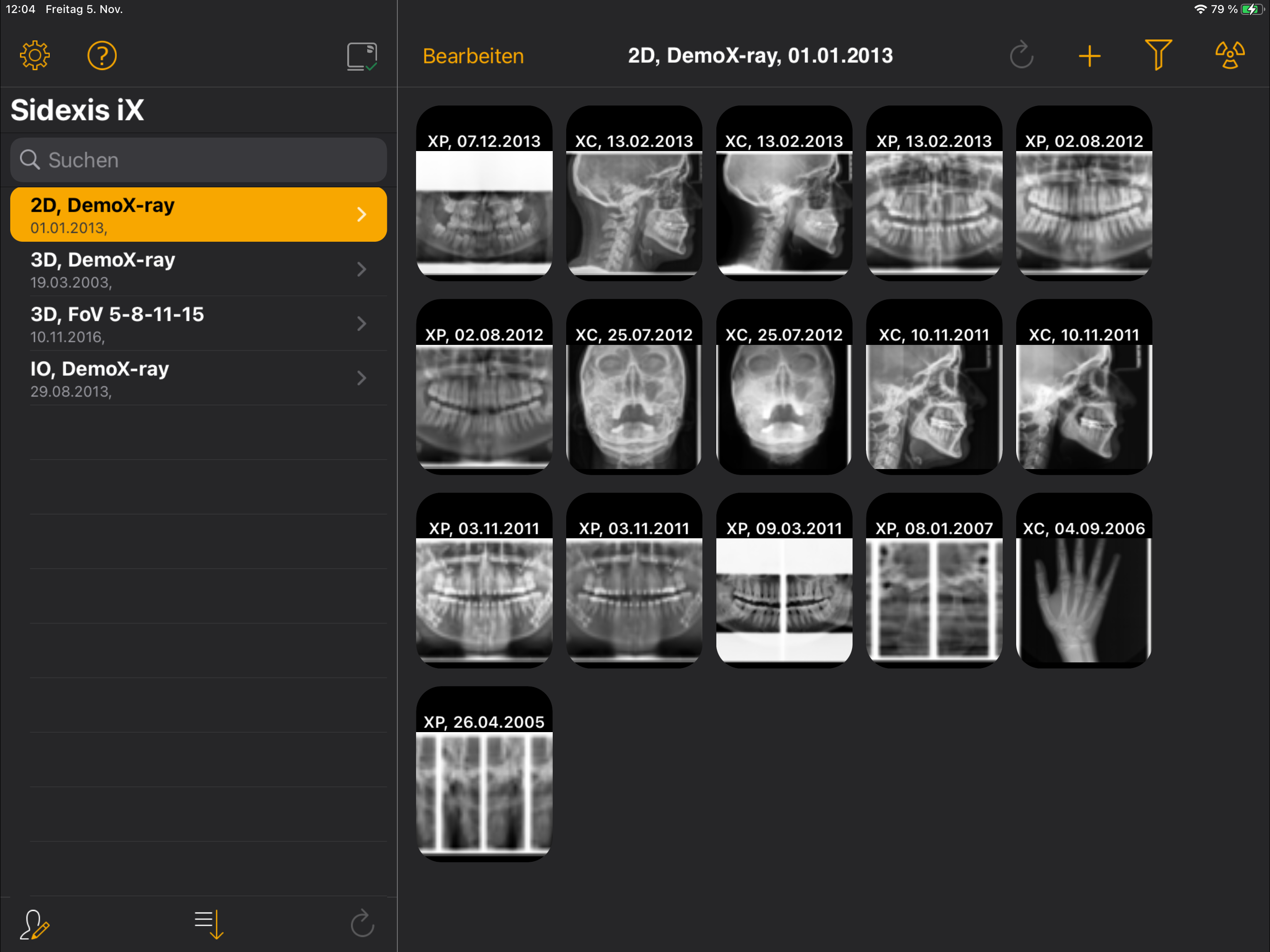1270x952 pixels.
Task: Open the XP, 09.03.2011 thumbnail
Action: pyautogui.click(x=784, y=581)
